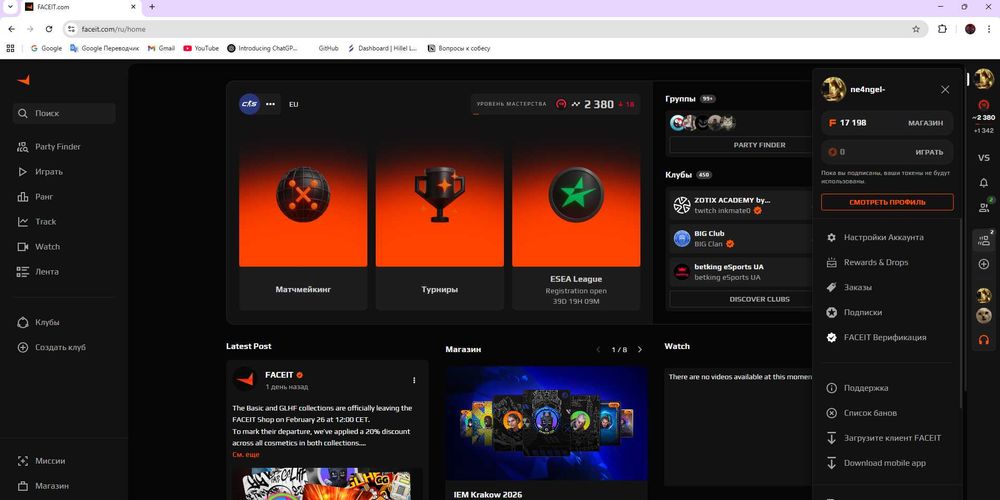
Task: Expand post with См. еще link
Action: 246,455
